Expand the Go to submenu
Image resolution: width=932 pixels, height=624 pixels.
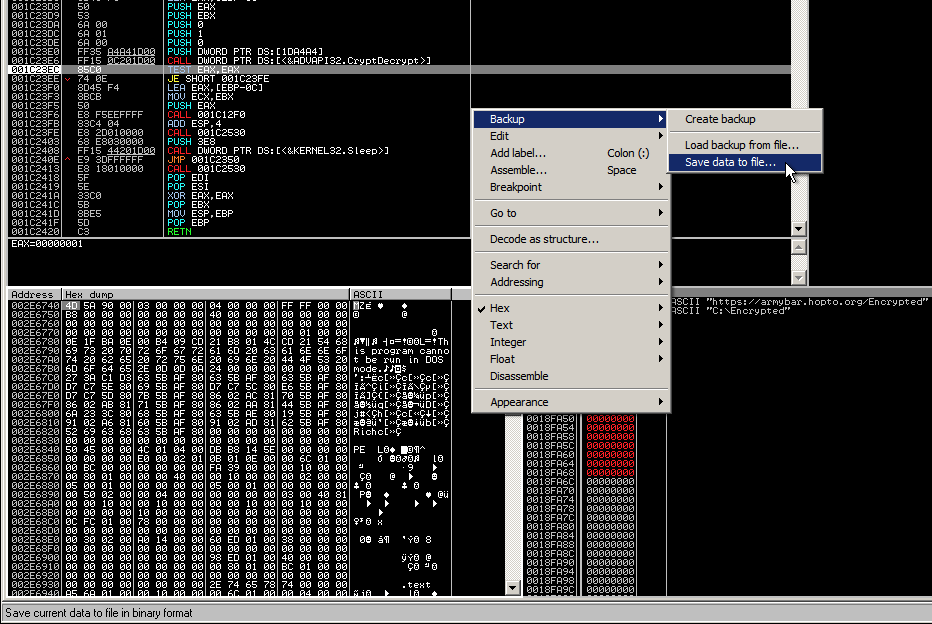click(x=506, y=213)
